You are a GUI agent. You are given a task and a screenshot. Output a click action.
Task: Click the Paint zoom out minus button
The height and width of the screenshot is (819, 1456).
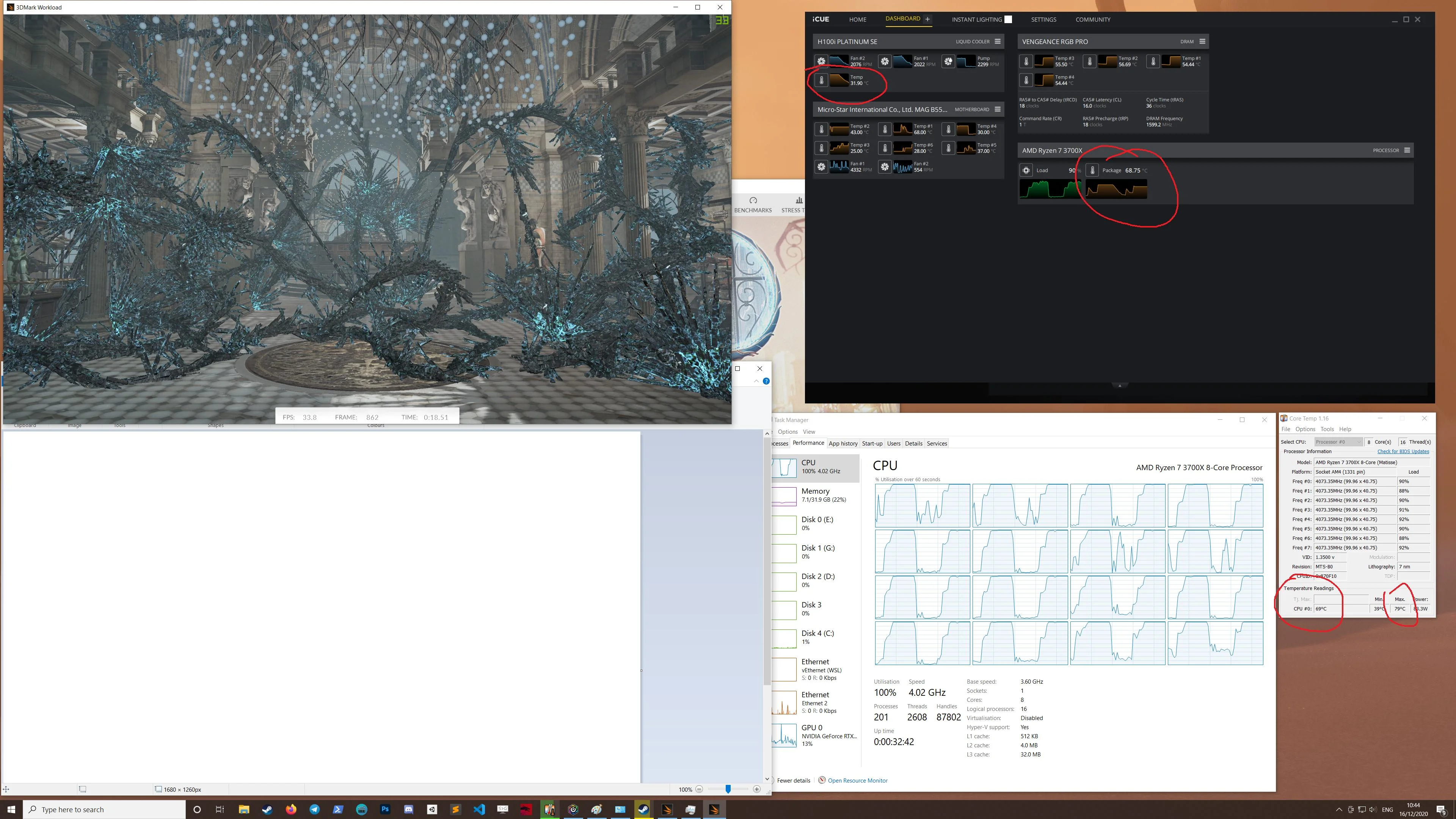click(x=699, y=789)
